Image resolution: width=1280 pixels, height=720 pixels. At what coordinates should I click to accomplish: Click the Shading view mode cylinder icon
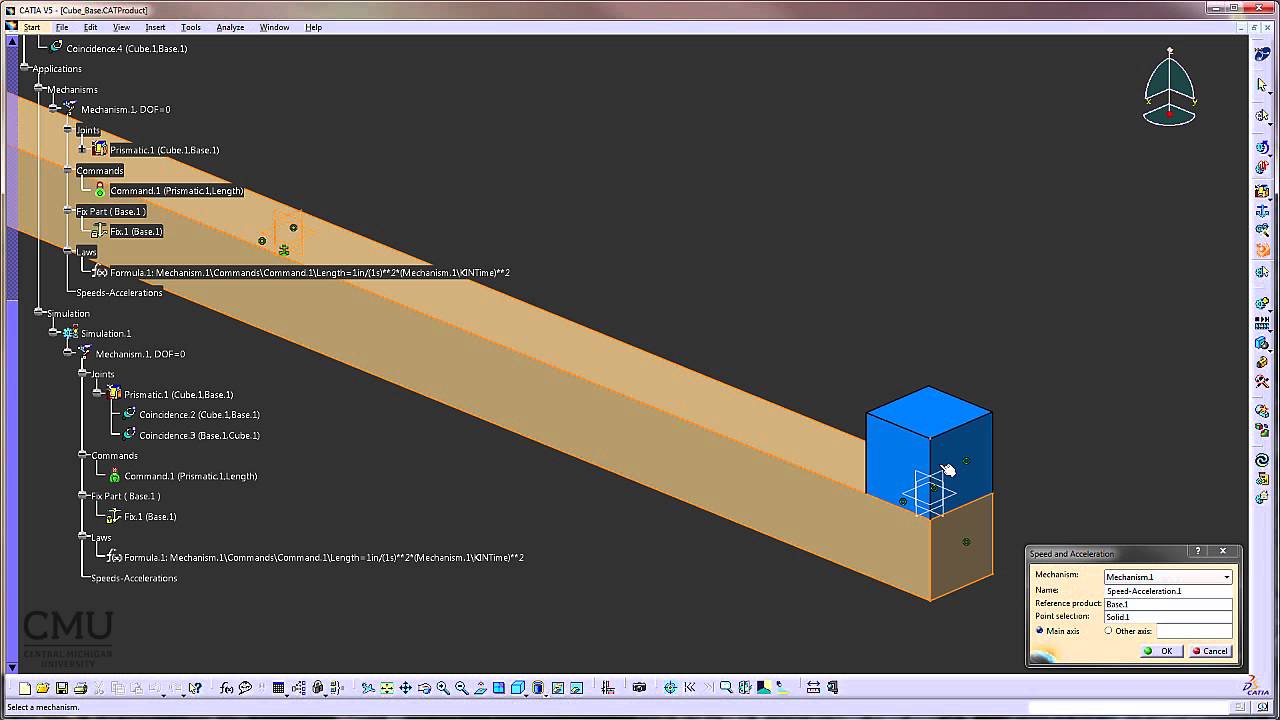point(538,688)
